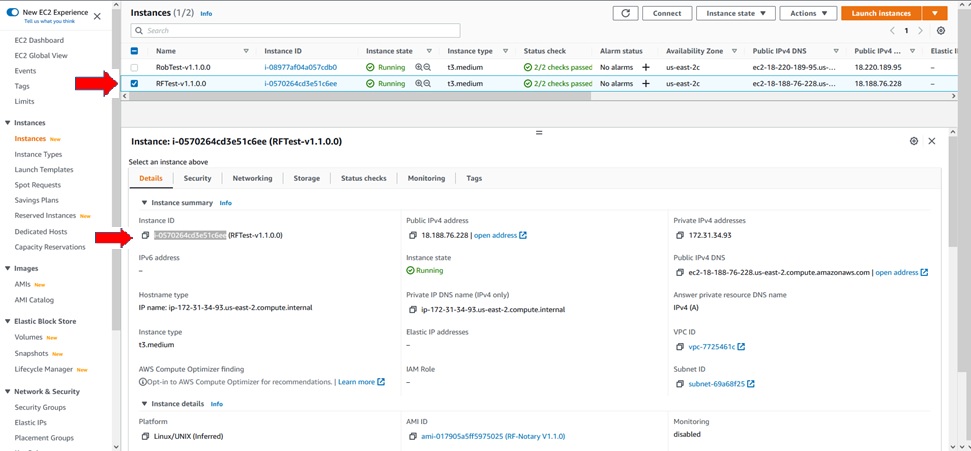Close the New EC2 Experience banner
Viewport: 971px width, 451px height.
97,17
